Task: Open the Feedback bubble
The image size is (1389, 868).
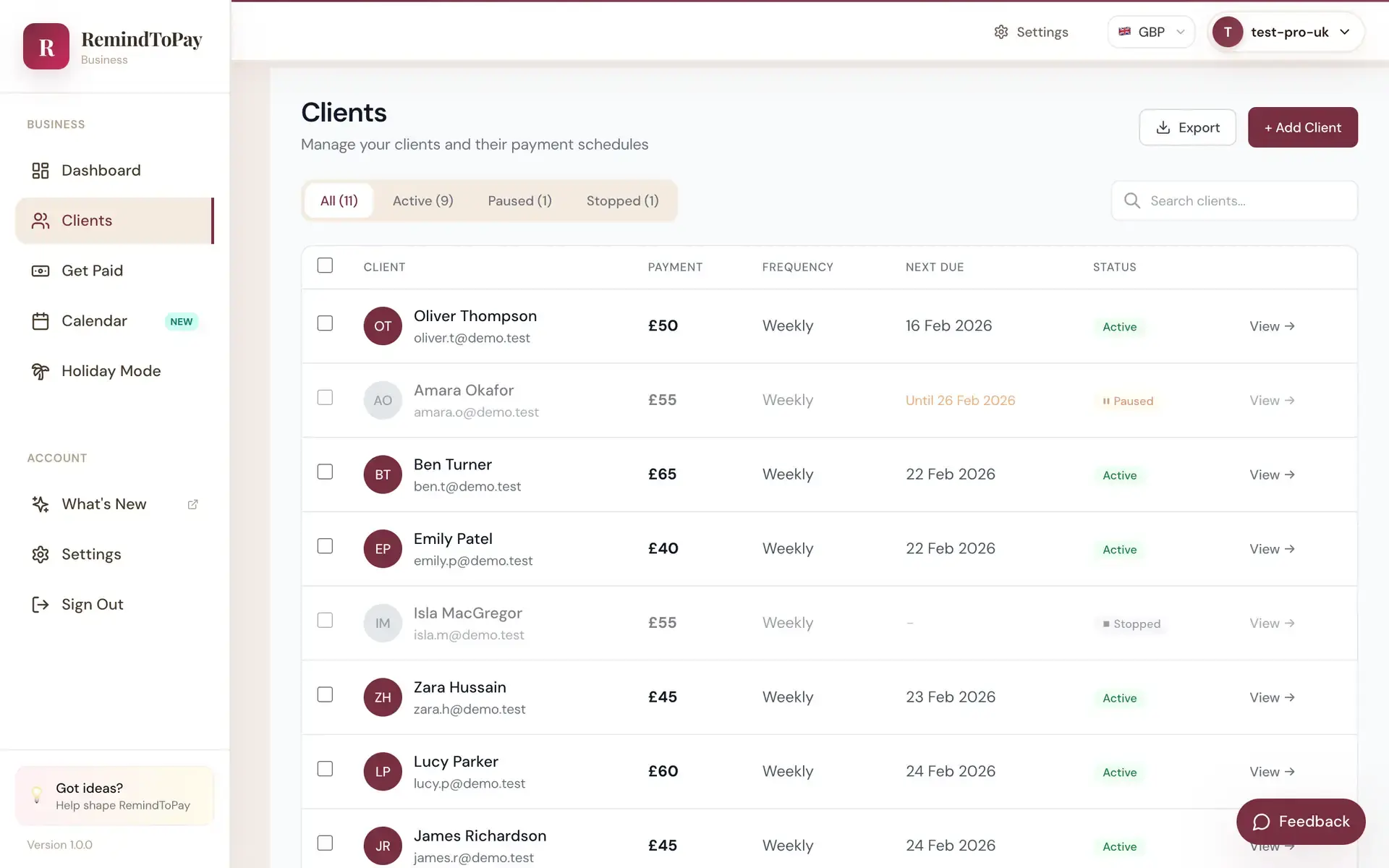Action: 1300,821
